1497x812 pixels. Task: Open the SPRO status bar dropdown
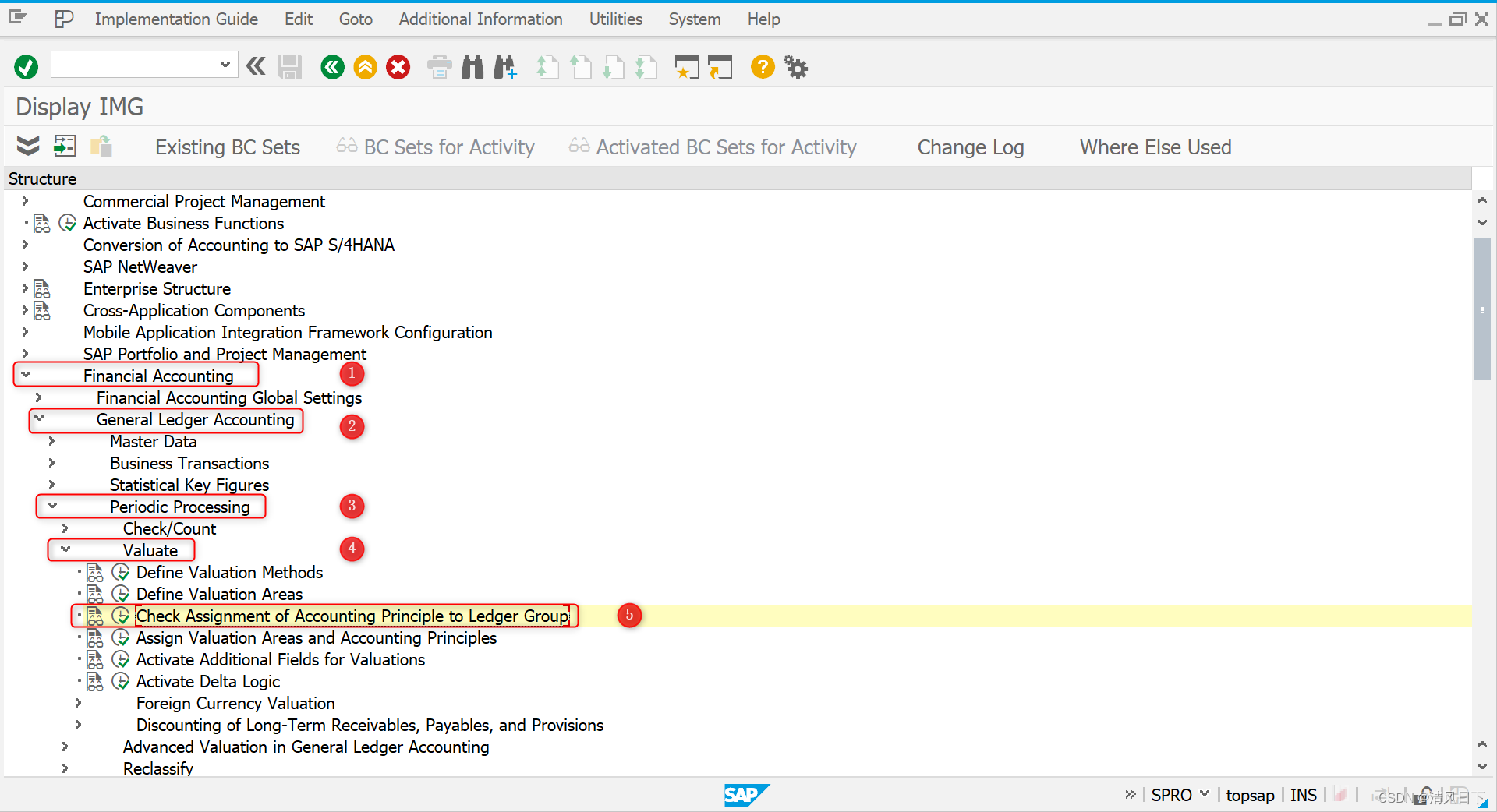point(1205,794)
